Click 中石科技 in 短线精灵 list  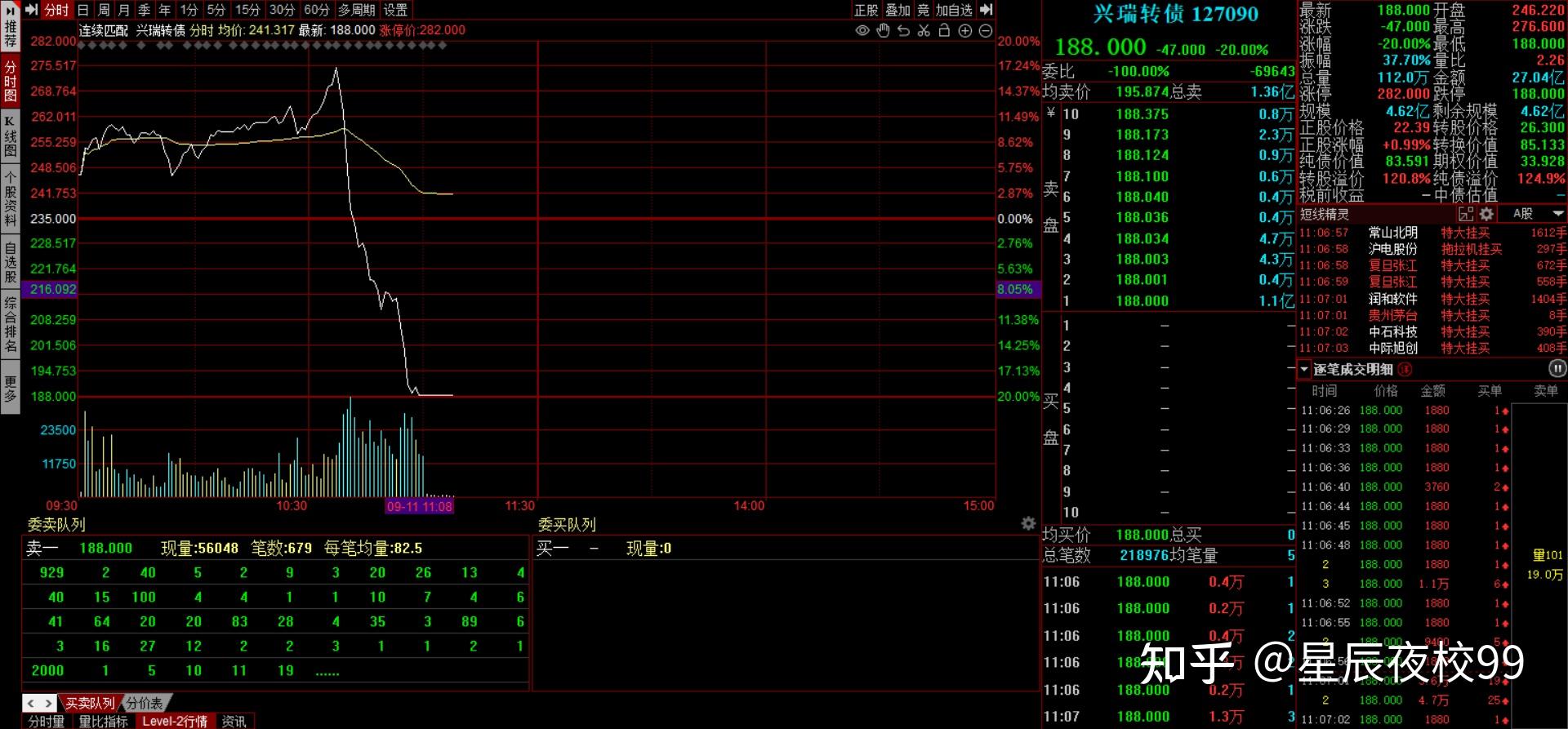[1393, 331]
